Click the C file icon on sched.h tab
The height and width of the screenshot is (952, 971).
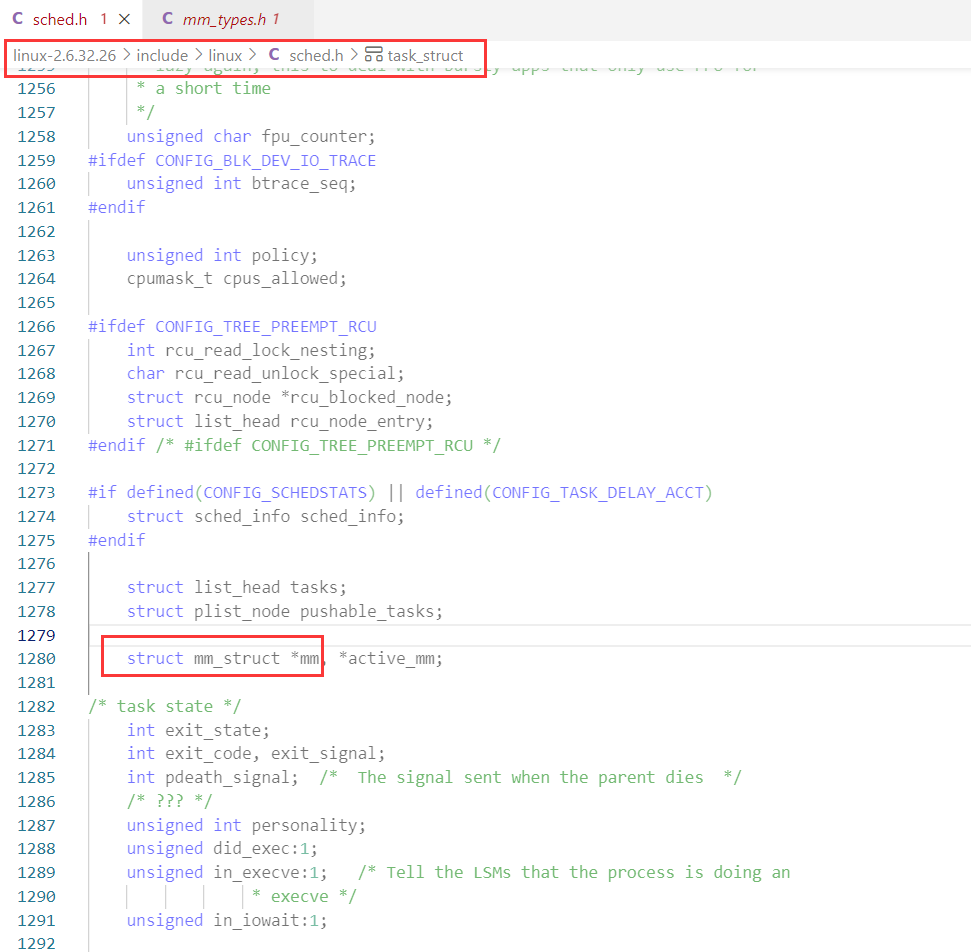18,19
